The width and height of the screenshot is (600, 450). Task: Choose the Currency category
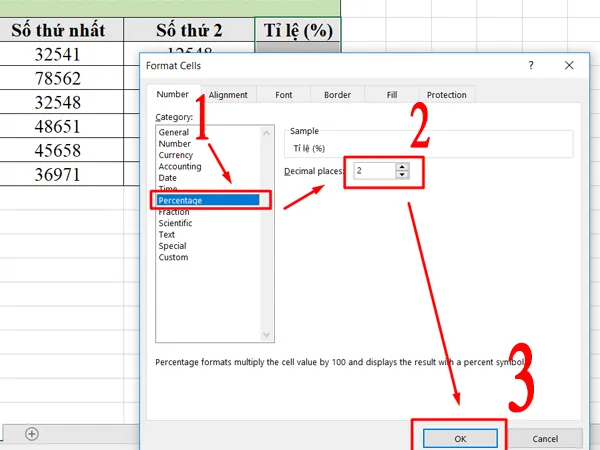tap(175, 155)
